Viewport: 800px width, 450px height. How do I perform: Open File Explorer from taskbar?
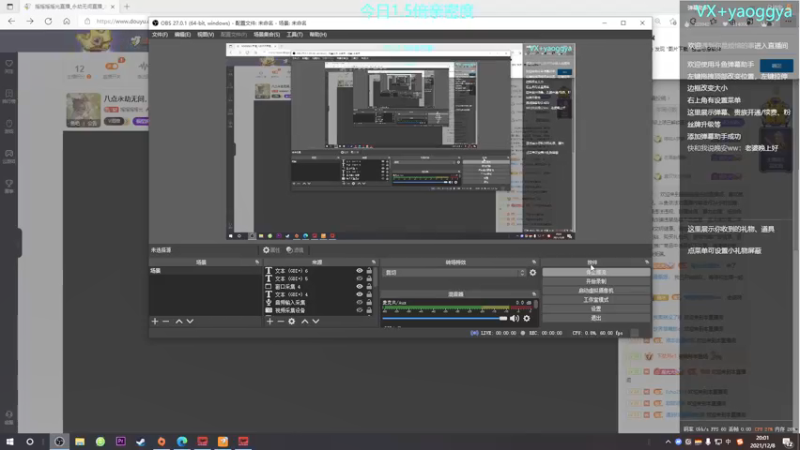[x=80, y=441]
